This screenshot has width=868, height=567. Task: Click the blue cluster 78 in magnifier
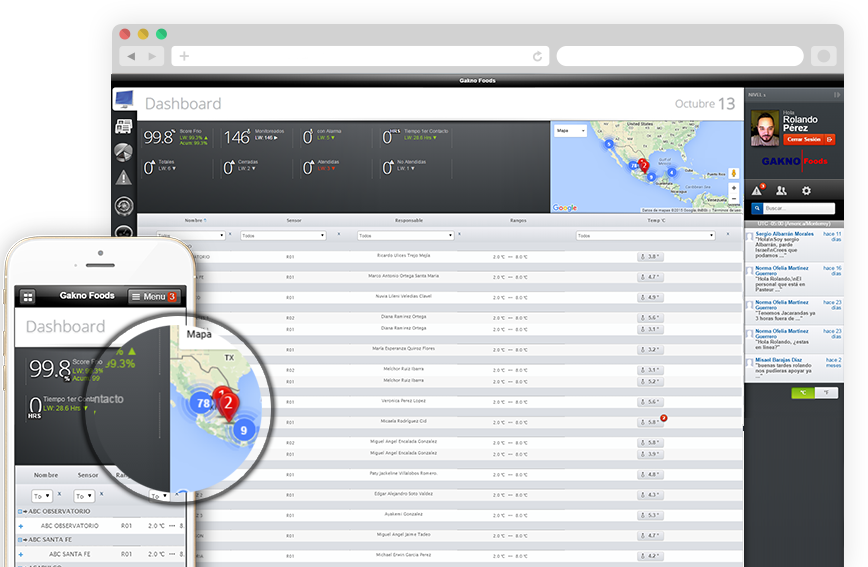tap(204, 403)
